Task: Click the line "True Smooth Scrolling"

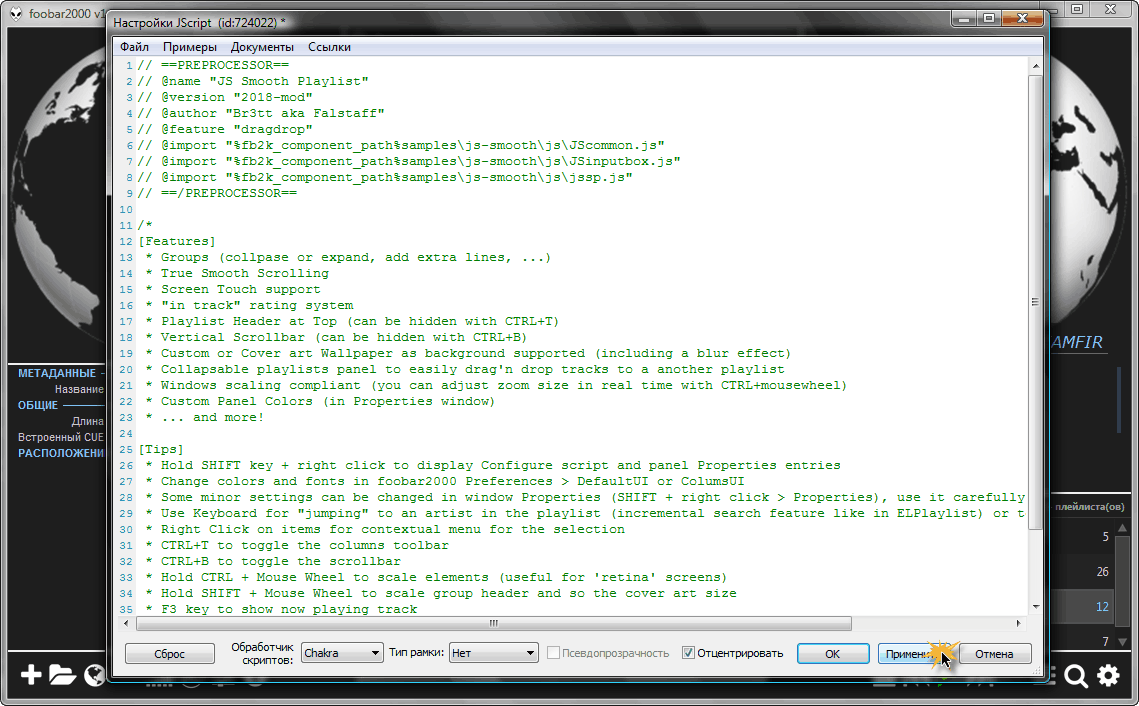Action: coord(237,273)
